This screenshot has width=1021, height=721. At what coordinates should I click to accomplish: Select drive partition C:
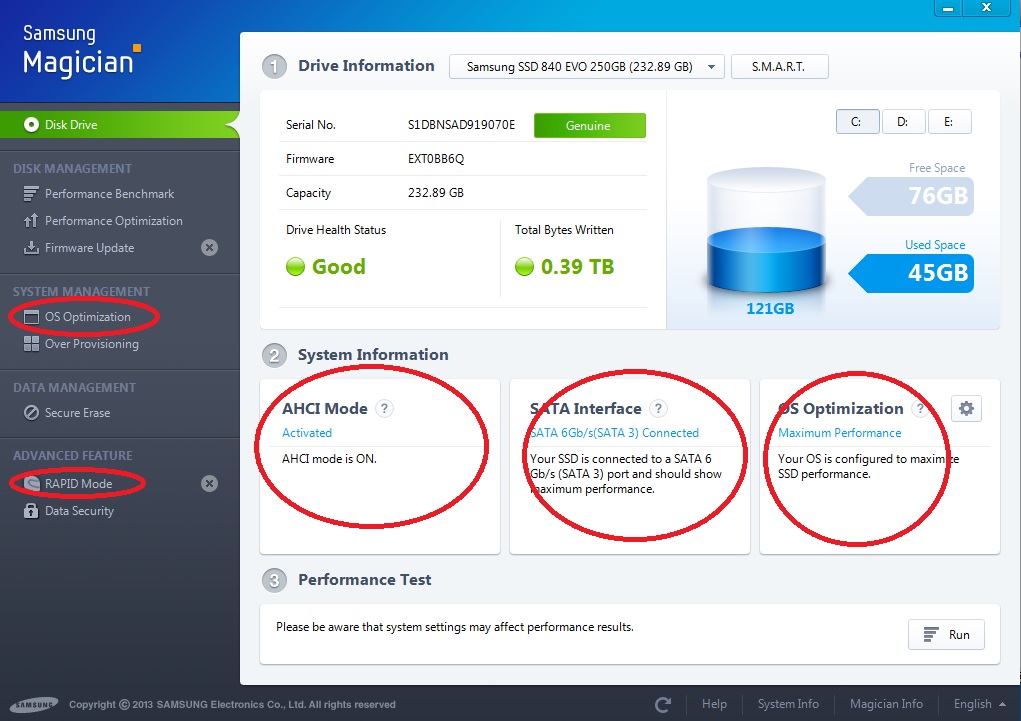click(857, 122)
